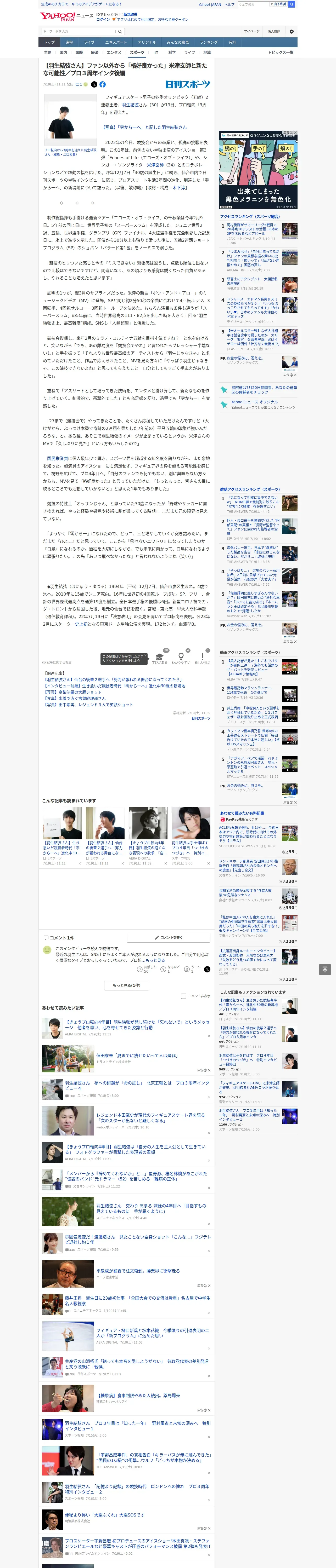Click the ウェブ検索 input field at top
This screenshot has width=336, height=1568.
[254, 4]
